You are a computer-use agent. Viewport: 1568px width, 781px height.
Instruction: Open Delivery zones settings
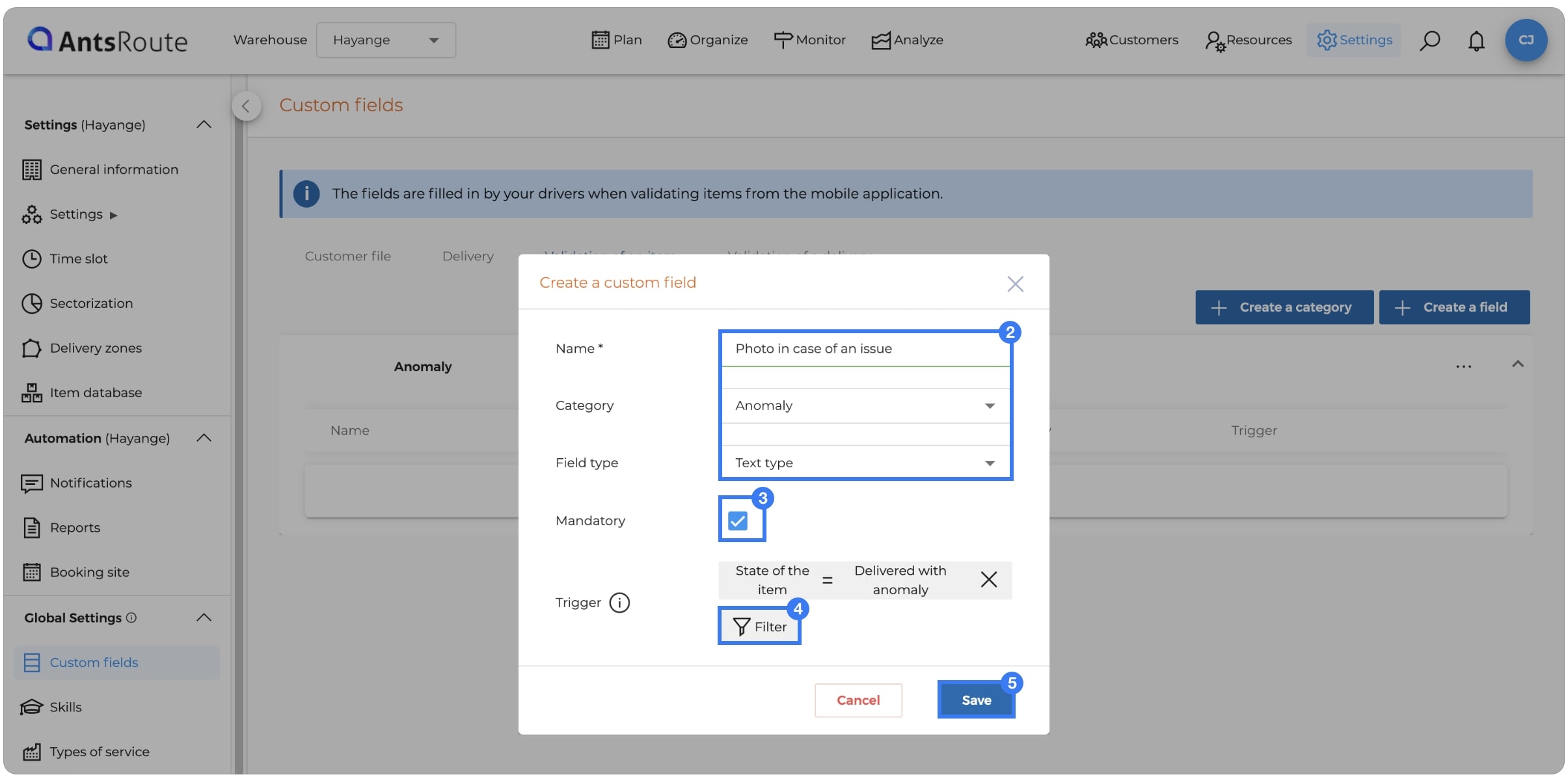click(x=82, y=348)
